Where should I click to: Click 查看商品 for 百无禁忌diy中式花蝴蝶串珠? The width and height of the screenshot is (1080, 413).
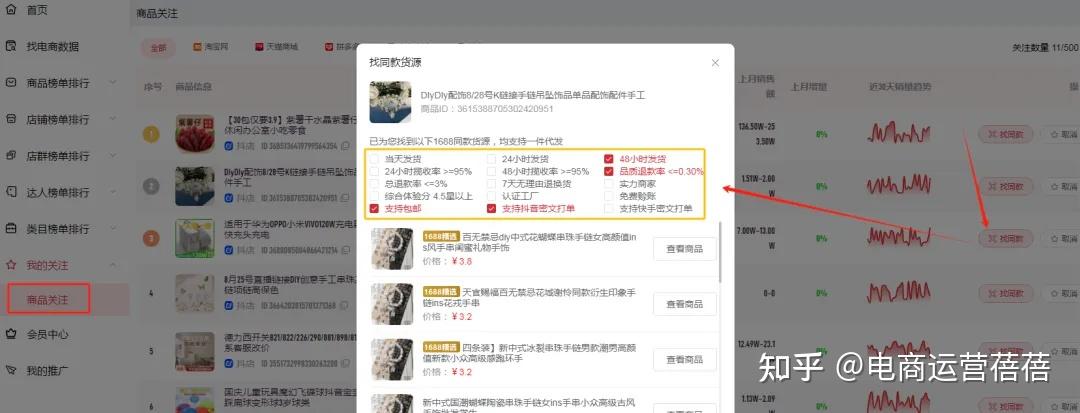[685, 248]
